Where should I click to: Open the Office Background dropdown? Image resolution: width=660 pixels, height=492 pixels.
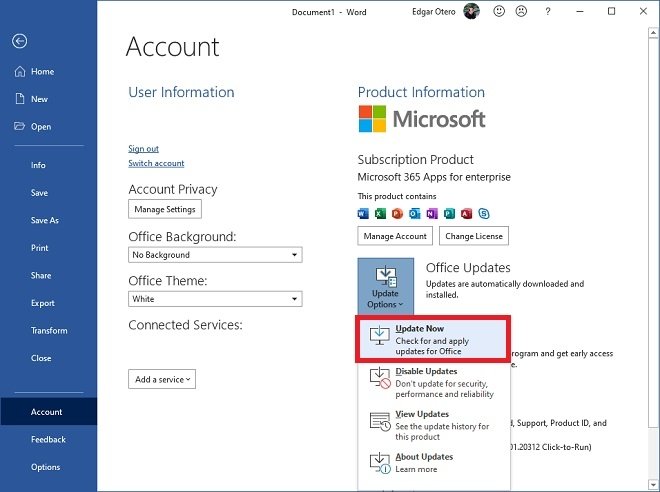(215, 255)
